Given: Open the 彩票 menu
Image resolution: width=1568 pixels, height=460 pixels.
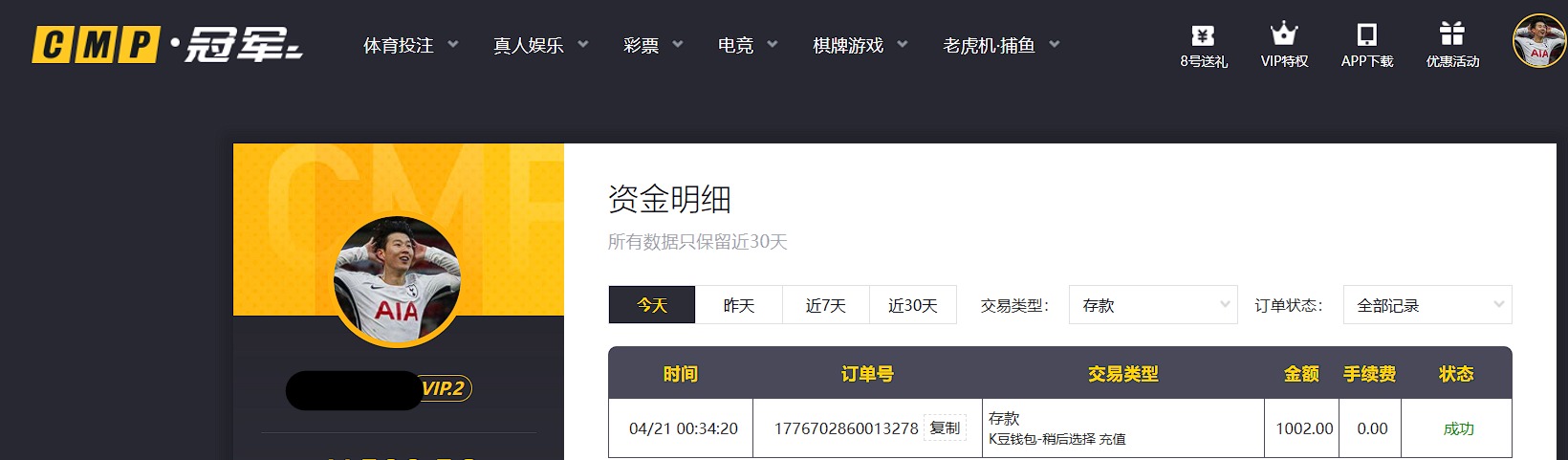Looking at the screenshot, I should tap(641, 45).
